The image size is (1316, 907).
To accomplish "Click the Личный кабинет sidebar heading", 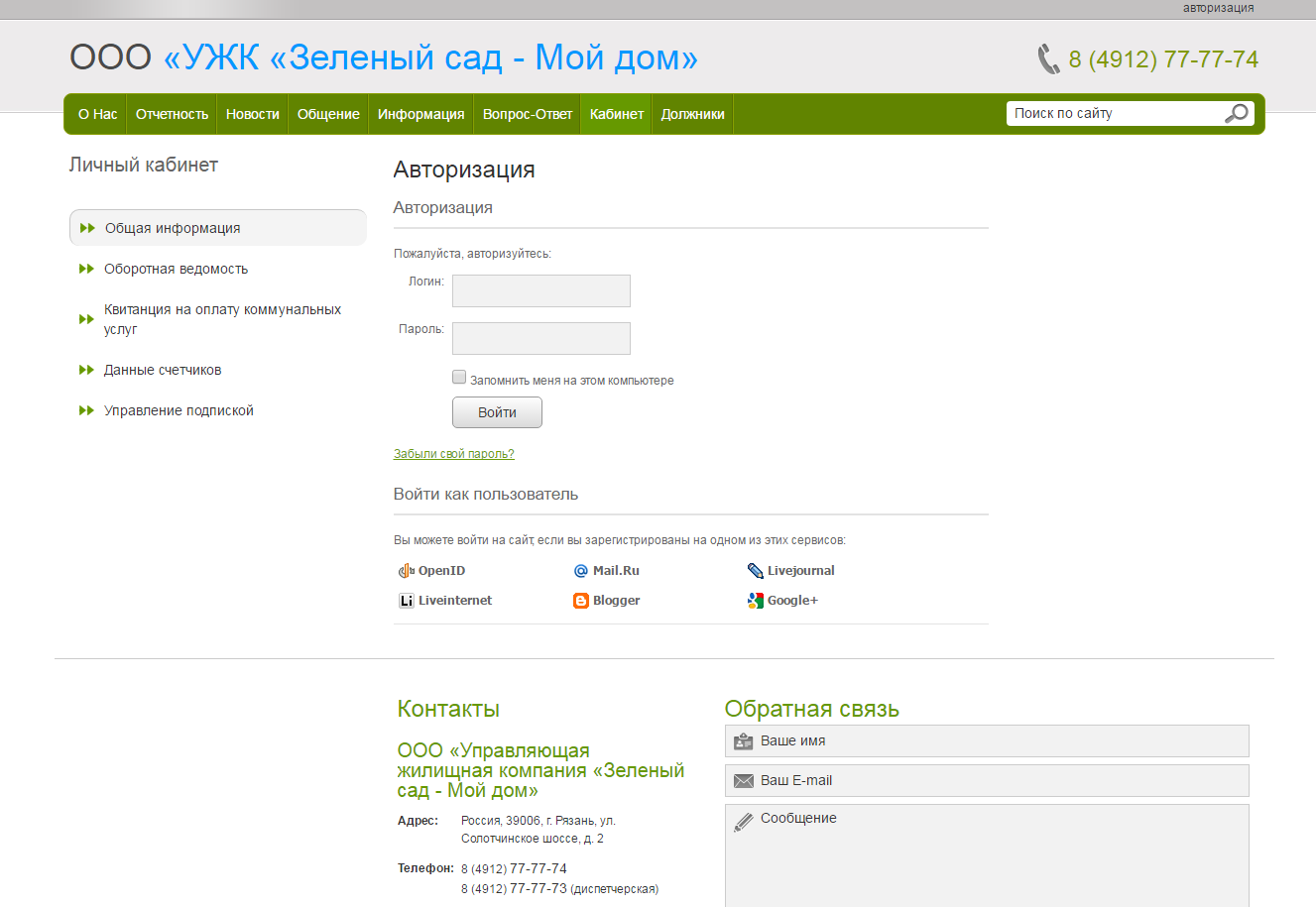I will (144, 166).
